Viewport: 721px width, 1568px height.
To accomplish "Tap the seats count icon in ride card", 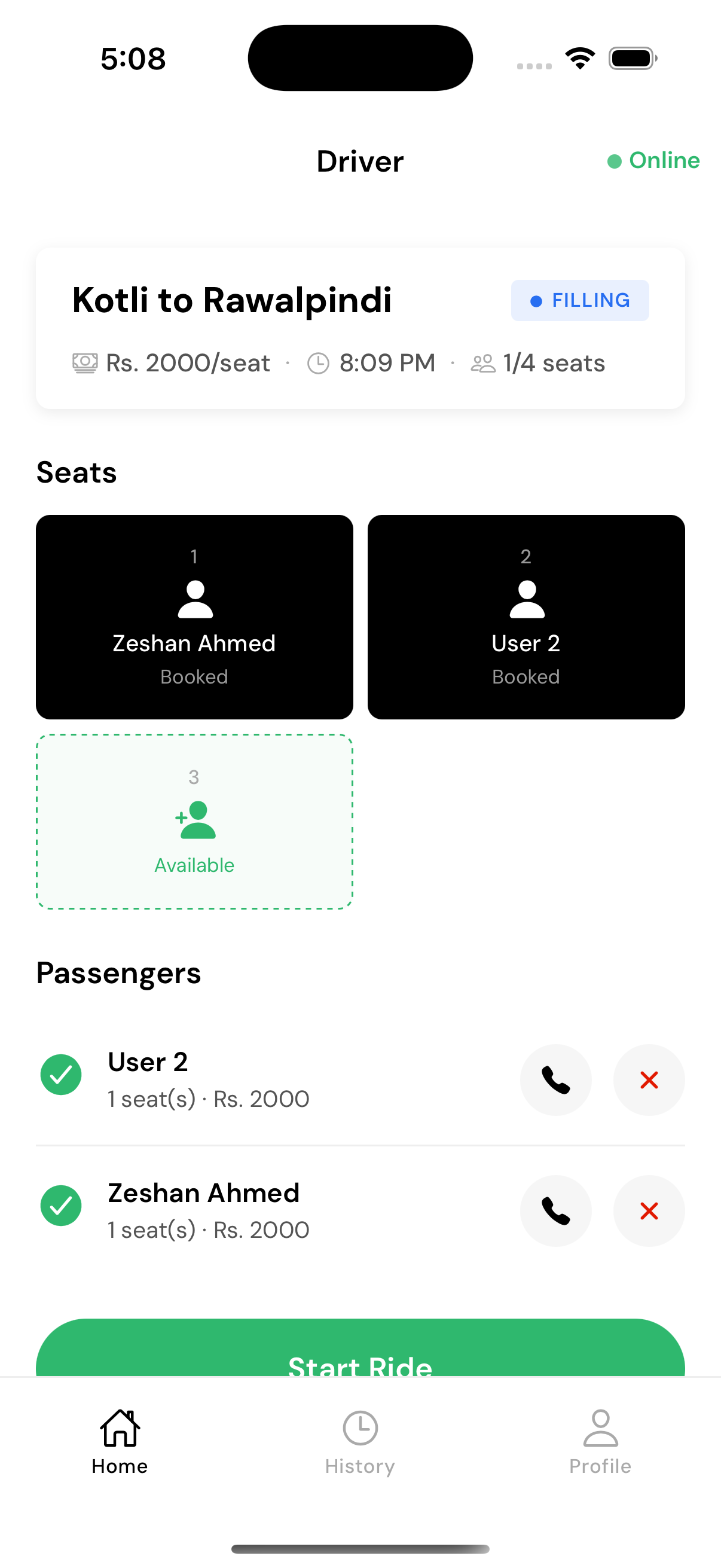I will point(483,364).
